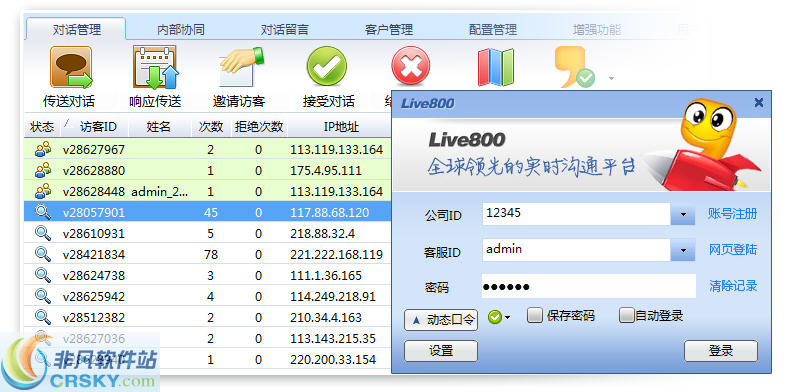The image size is (790, 392).
Task: Click IP address 114.249.218.91
Action: click(333, 297)
